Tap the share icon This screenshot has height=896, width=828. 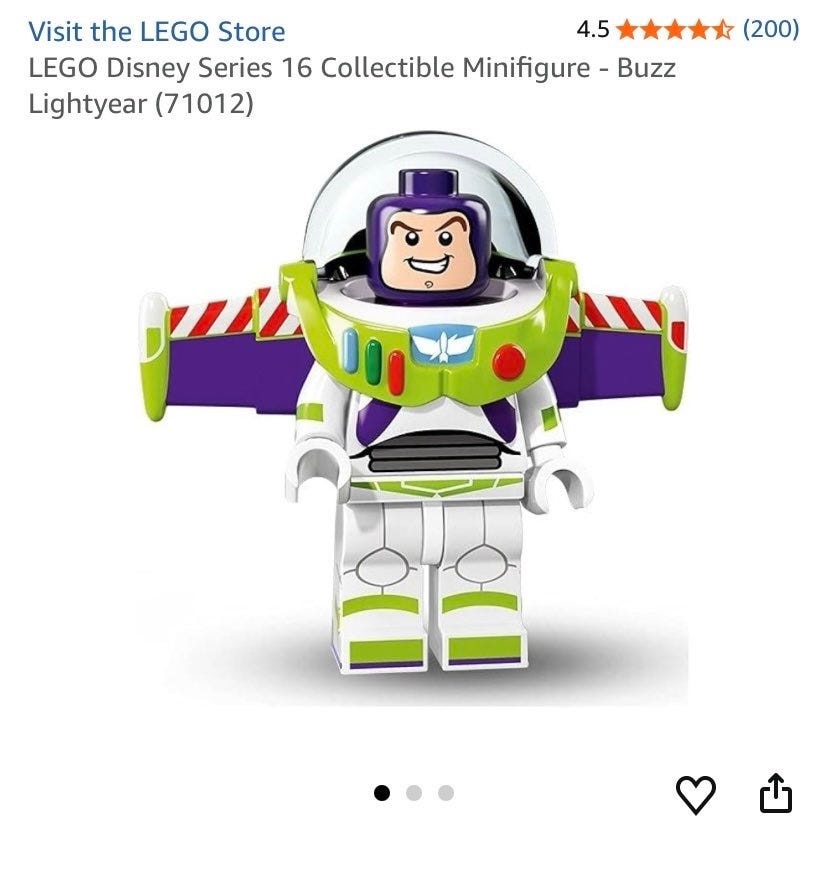[775, 793]
